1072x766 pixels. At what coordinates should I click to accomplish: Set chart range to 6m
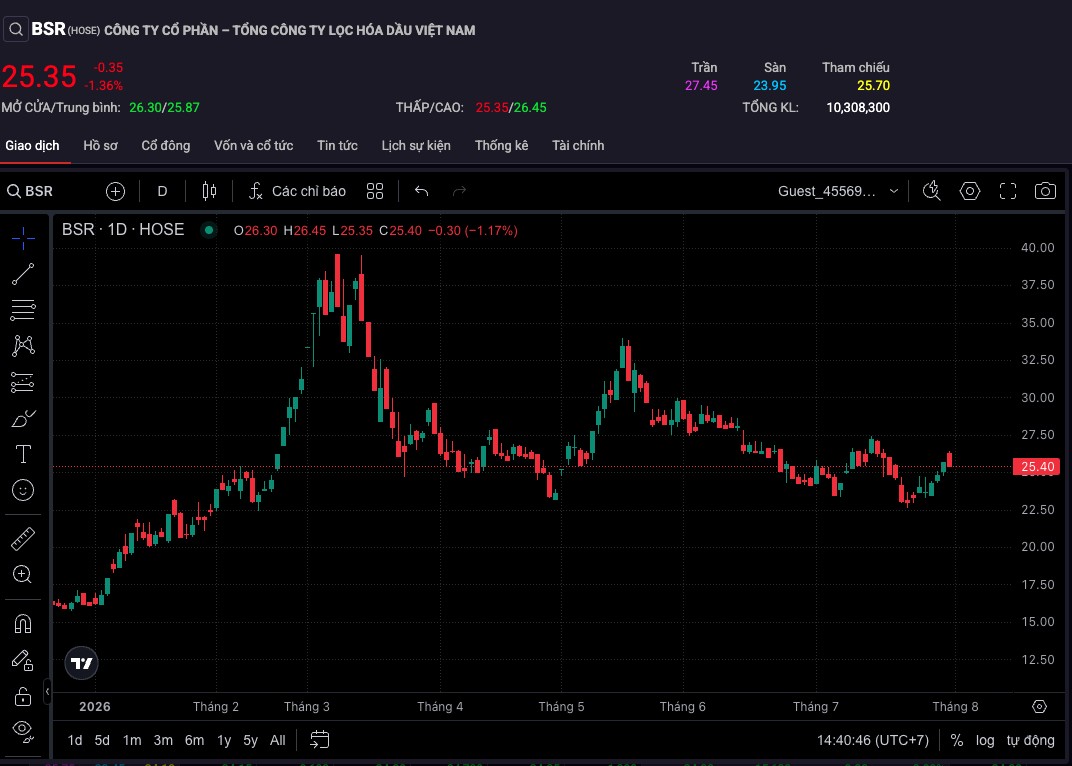pyautogui.click(x=194, y=740)
